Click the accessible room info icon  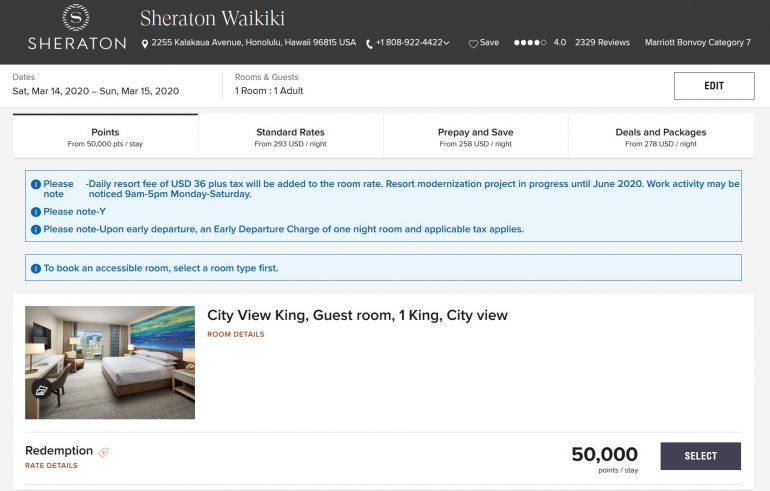click(x=36, y=268)
